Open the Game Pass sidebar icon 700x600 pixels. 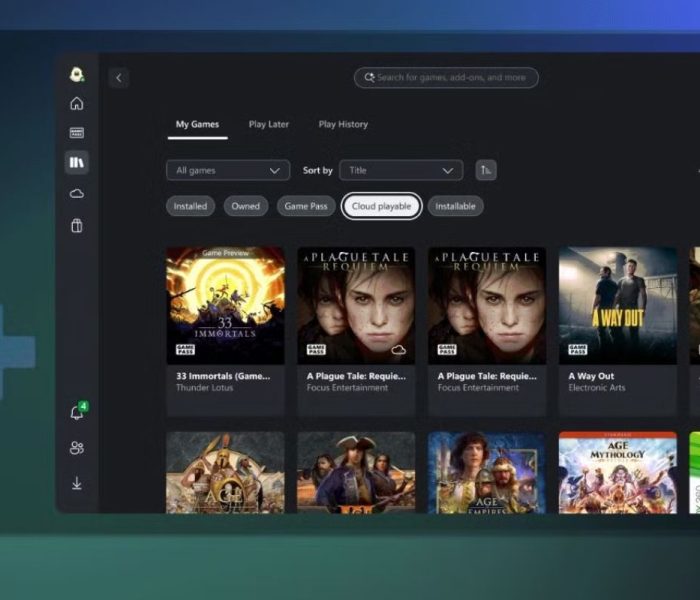(x=77, y=133)
